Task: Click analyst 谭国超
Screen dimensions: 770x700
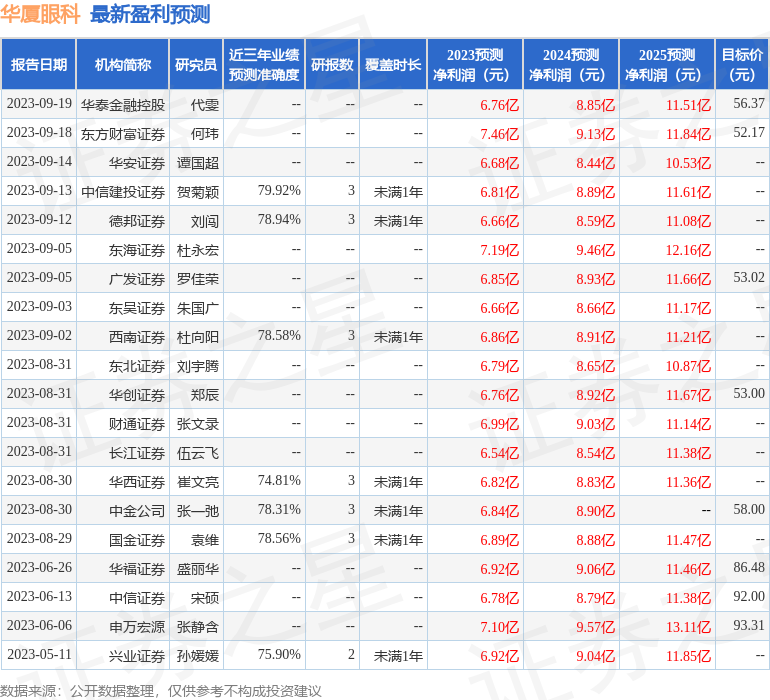Action: [198, 163]
